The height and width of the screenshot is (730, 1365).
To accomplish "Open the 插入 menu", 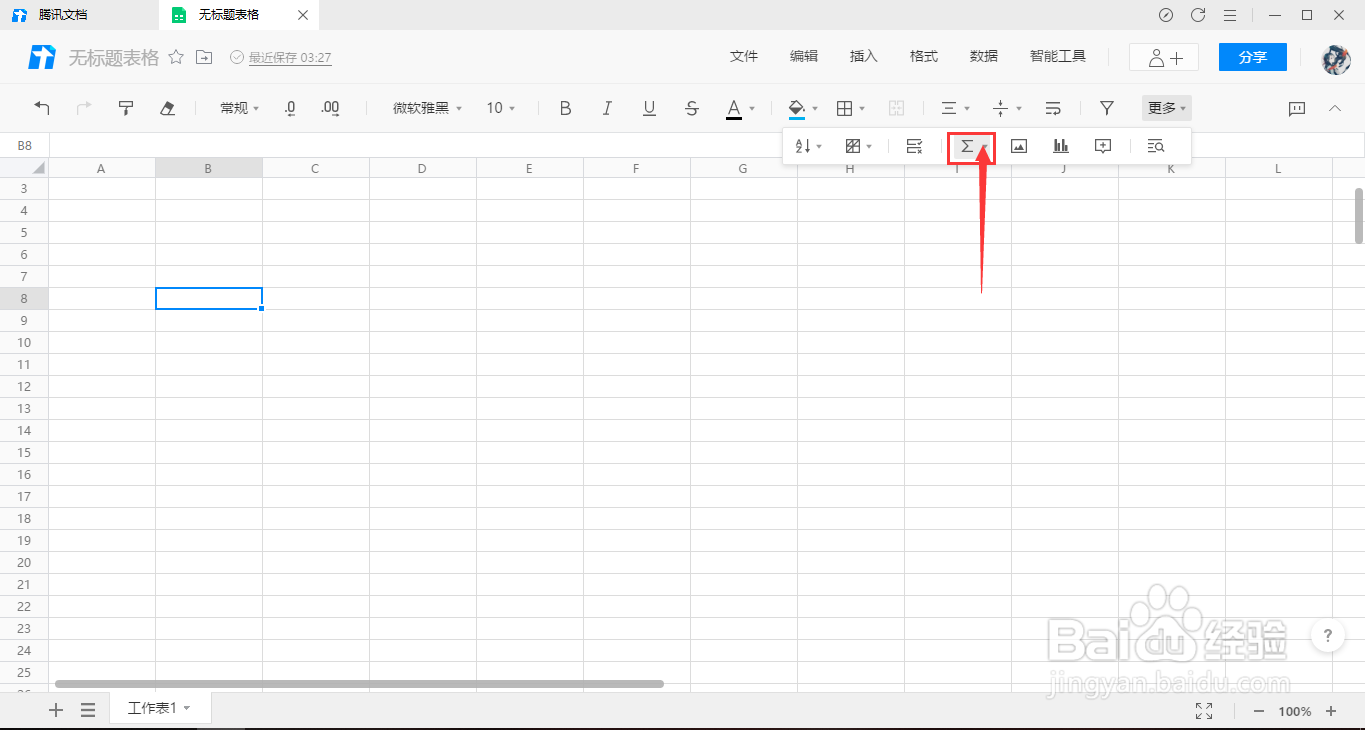I will 864,57.
